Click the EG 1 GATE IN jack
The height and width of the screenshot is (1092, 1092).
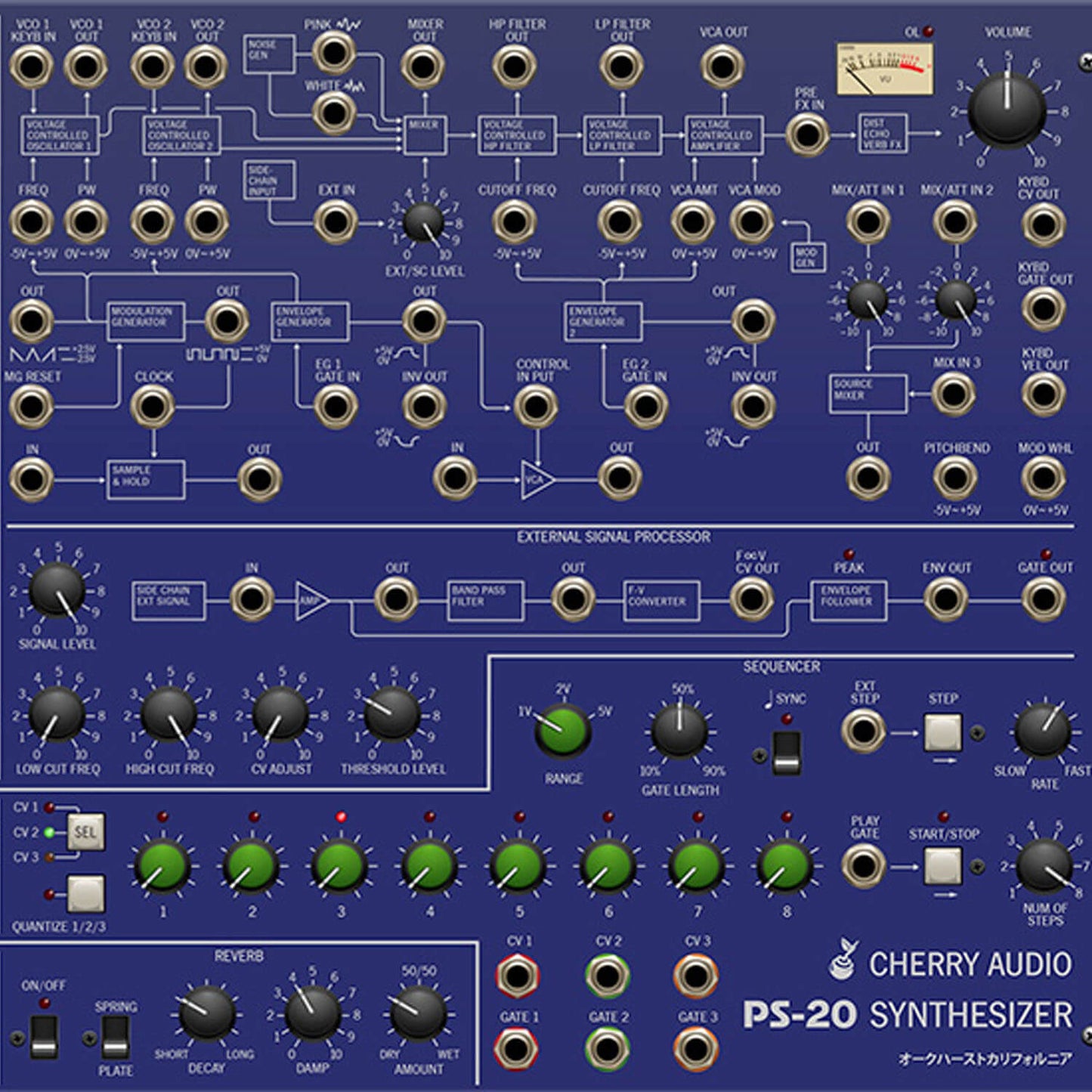(336, 407)
